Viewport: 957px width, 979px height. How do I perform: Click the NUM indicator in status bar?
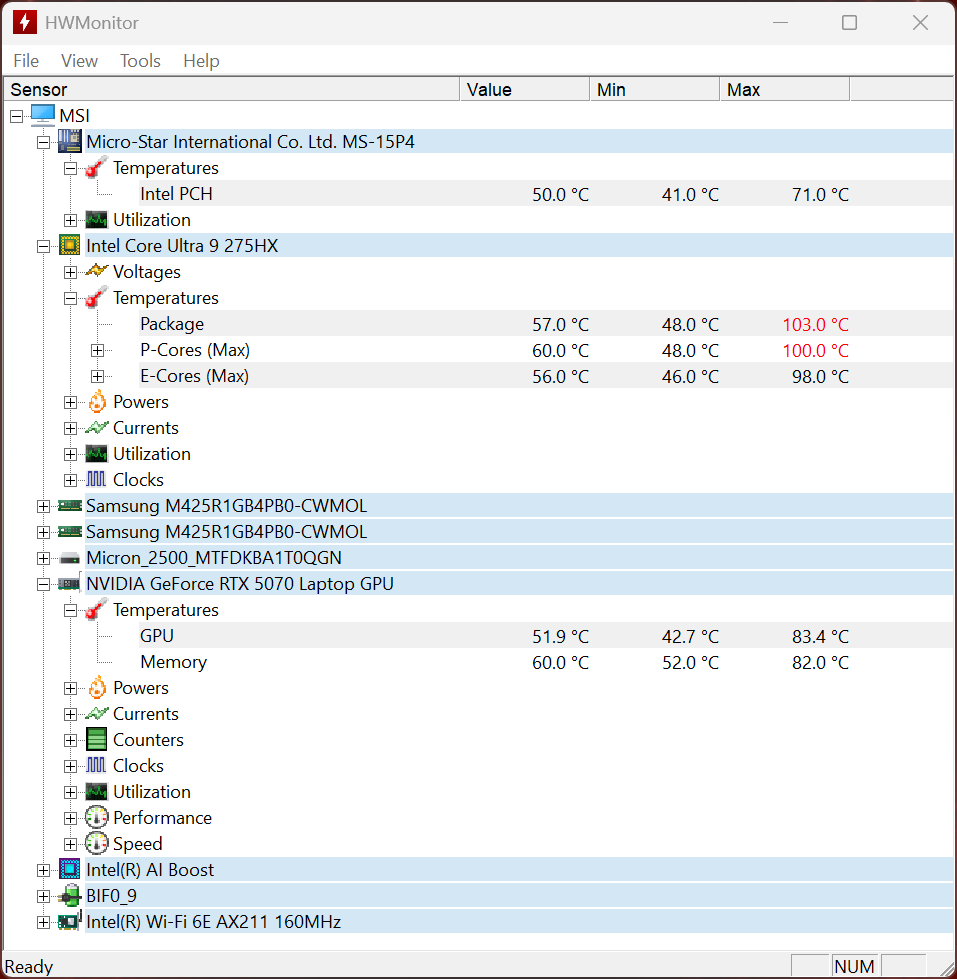[x=854, y=966]
